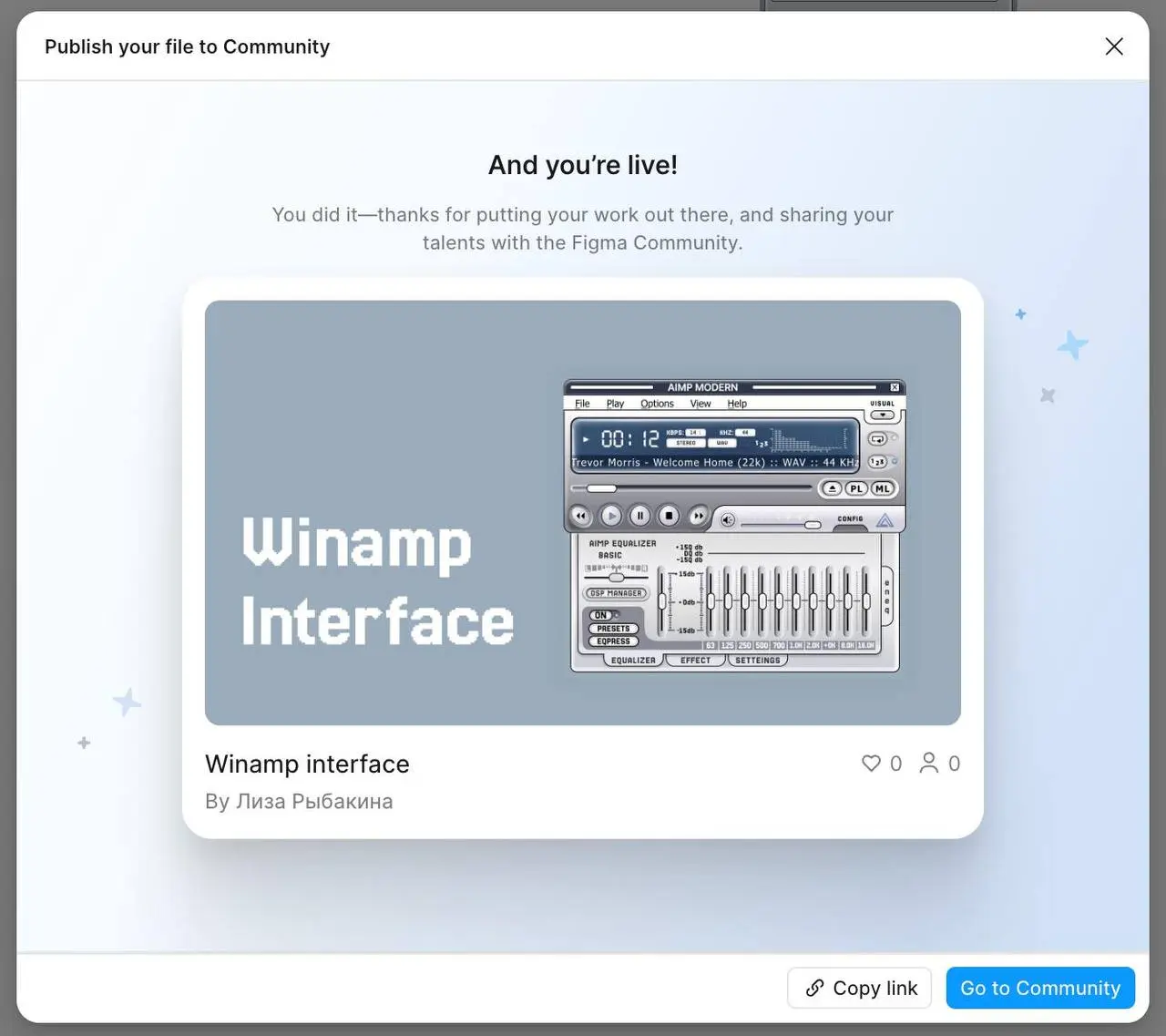Image resolution: width=1166 pixels, height=1036 pixels.
Task: Open Community with Go to Community button
Action: [x=1040, y=988]
